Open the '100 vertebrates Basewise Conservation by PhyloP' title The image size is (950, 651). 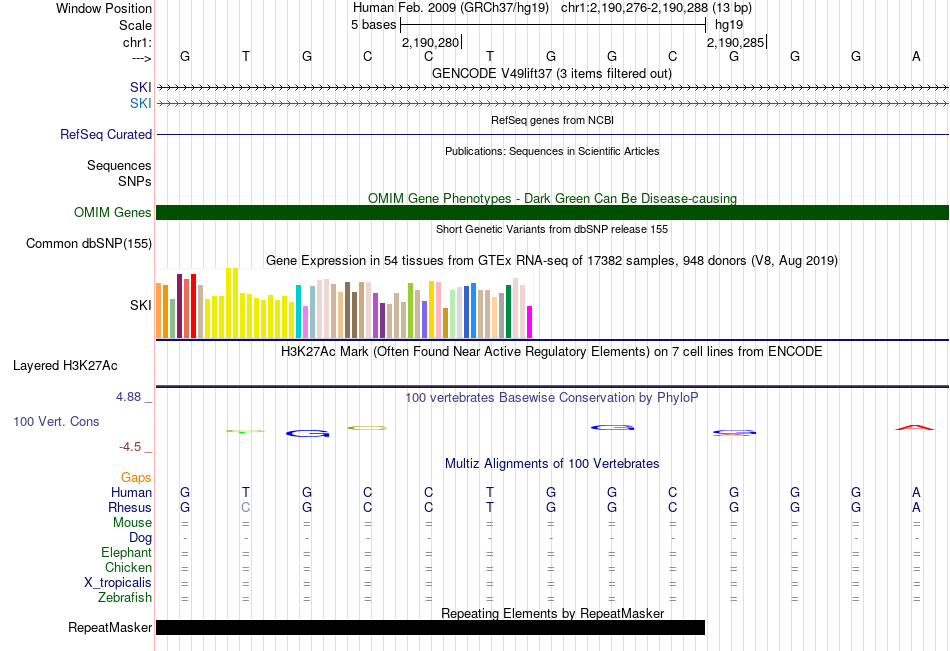(x=552, y=398)
